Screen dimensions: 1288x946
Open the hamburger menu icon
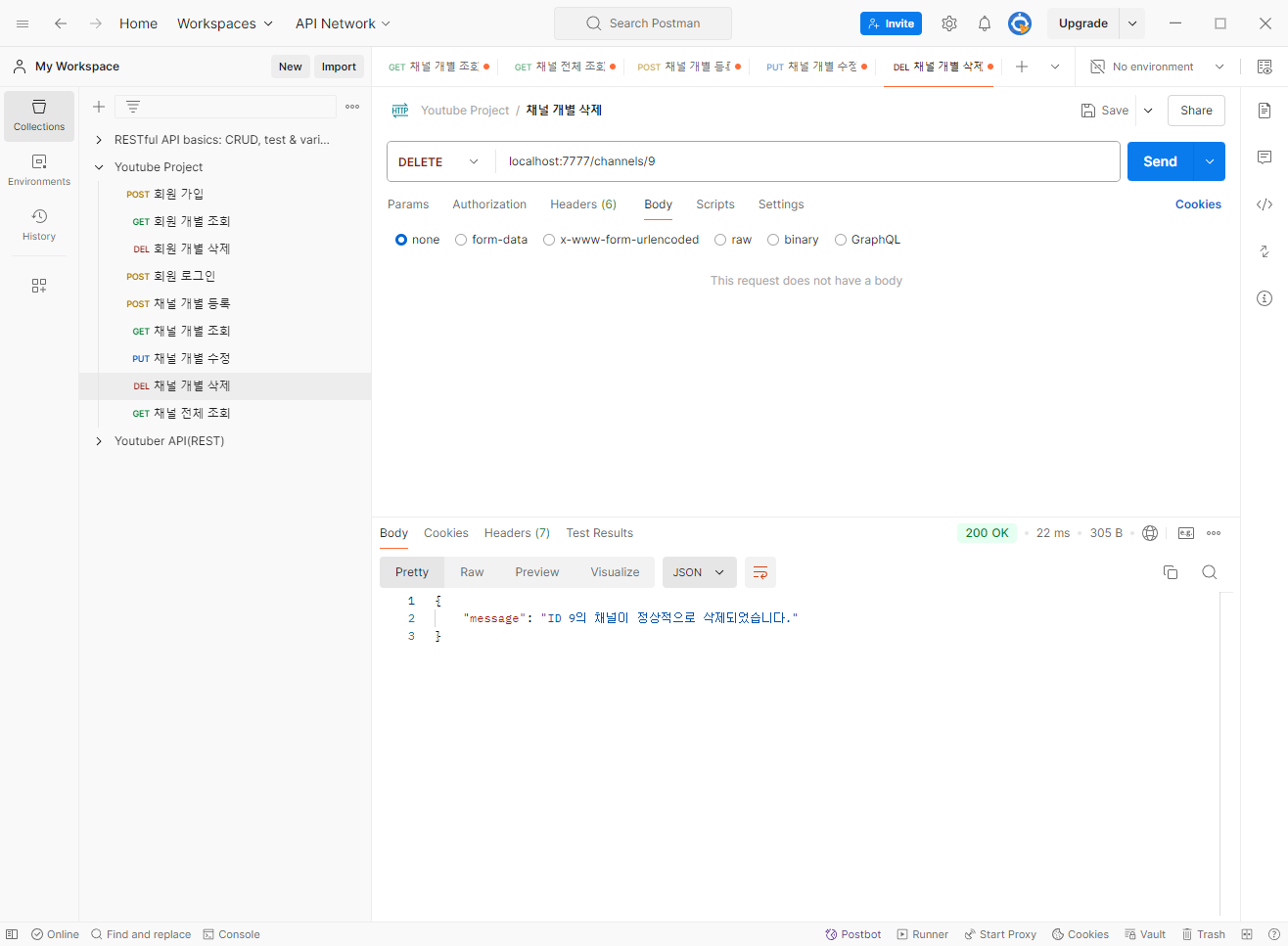point(23,23)
